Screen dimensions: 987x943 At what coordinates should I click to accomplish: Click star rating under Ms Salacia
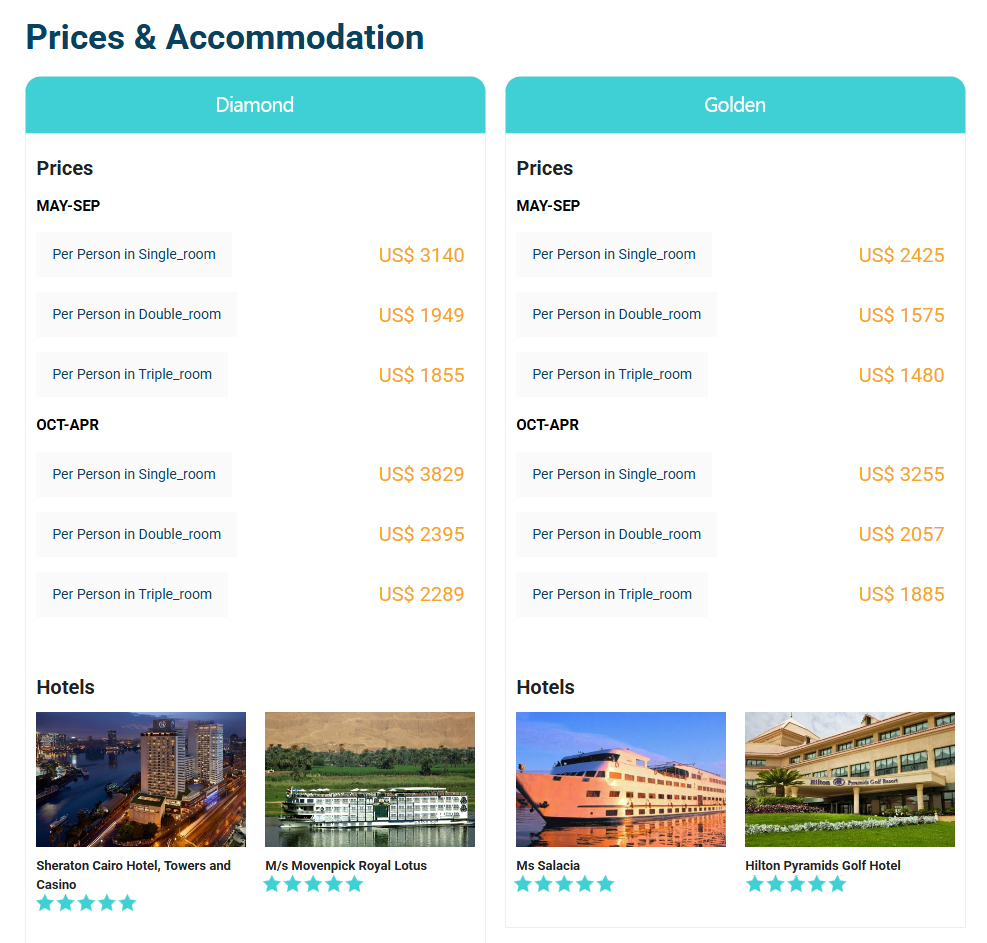point(565,884)
